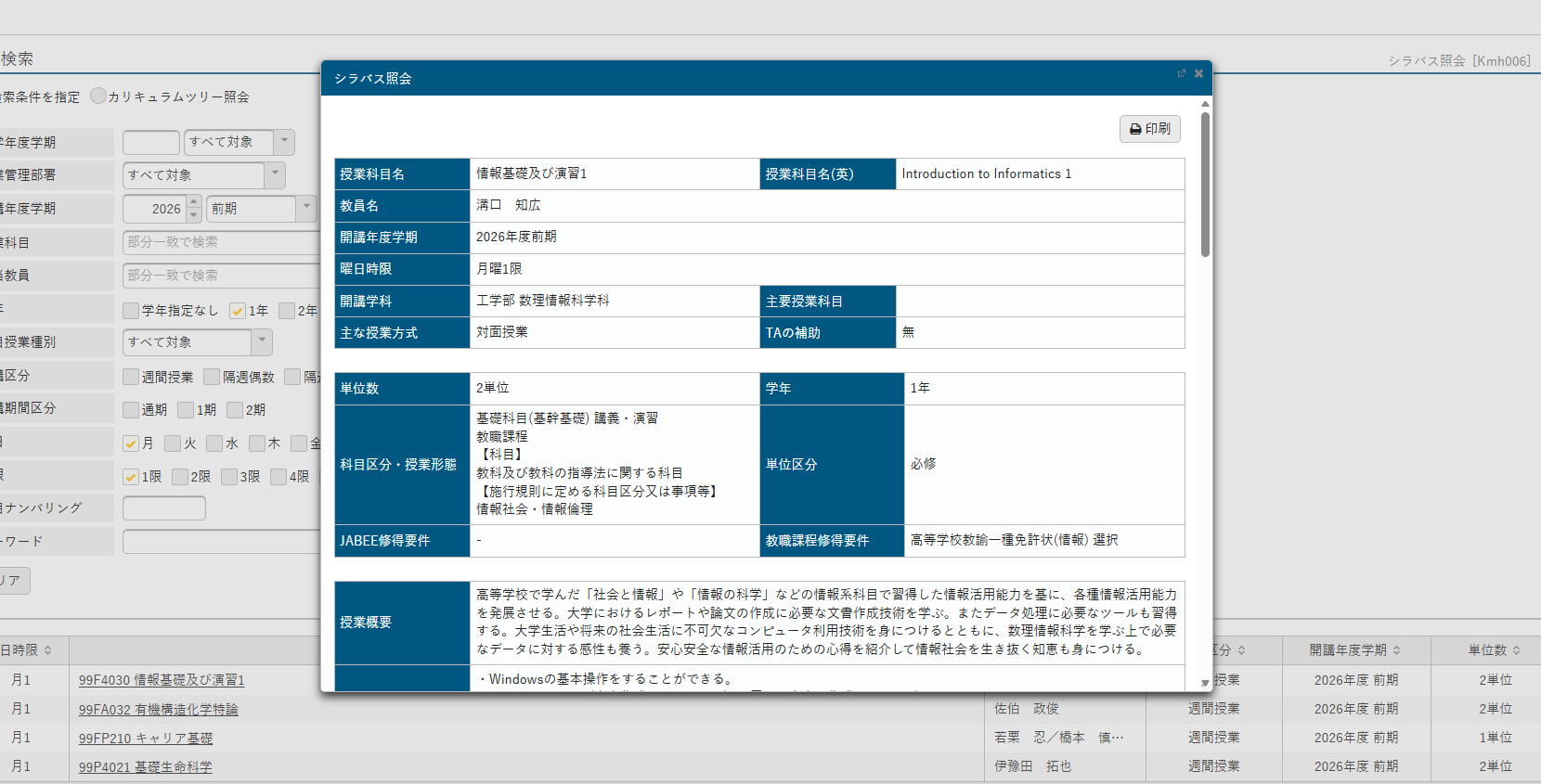The width and height of the screenshot is (1541, 784).
Task: Check the 4限 period checkbox
Action: 278,477
